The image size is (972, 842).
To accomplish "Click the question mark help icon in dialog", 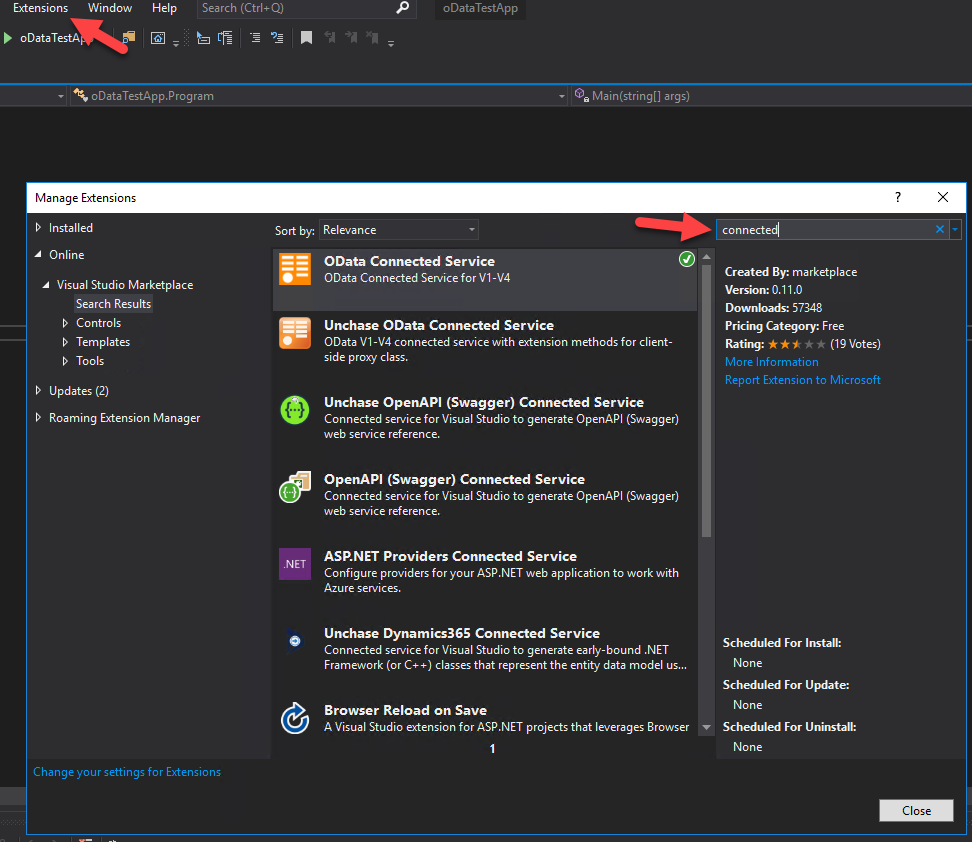I will pyautogui.click(x=897, y=197).
